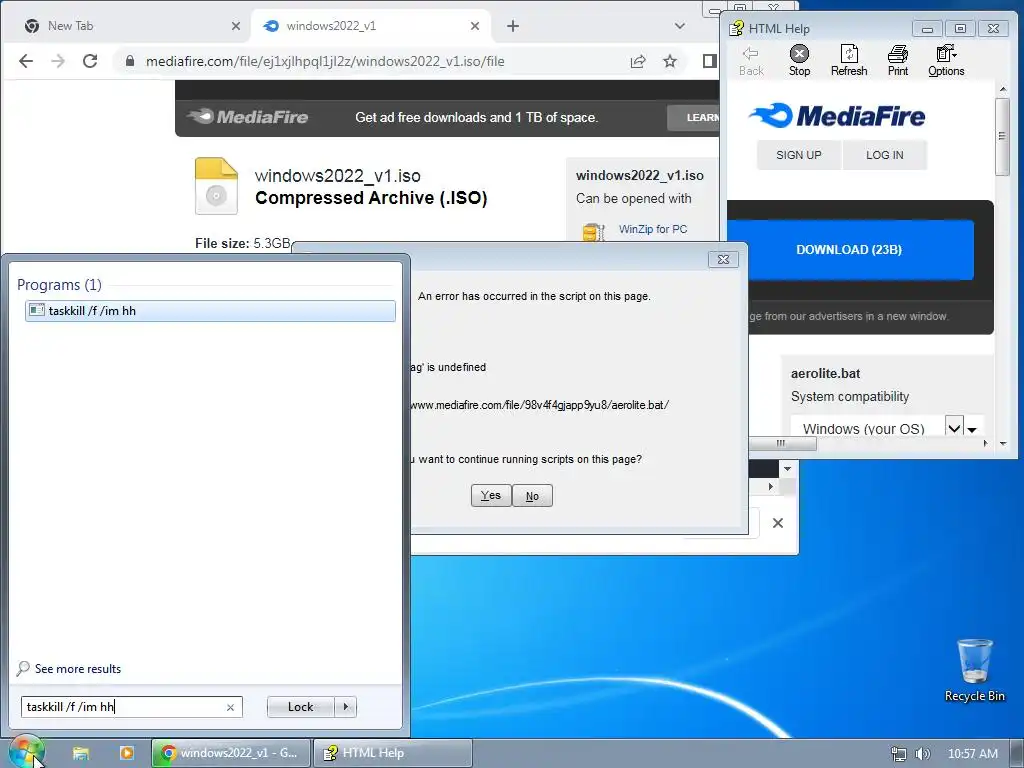
Task: Open Windows Explorer from taskbar
Action: click(80, 753)
